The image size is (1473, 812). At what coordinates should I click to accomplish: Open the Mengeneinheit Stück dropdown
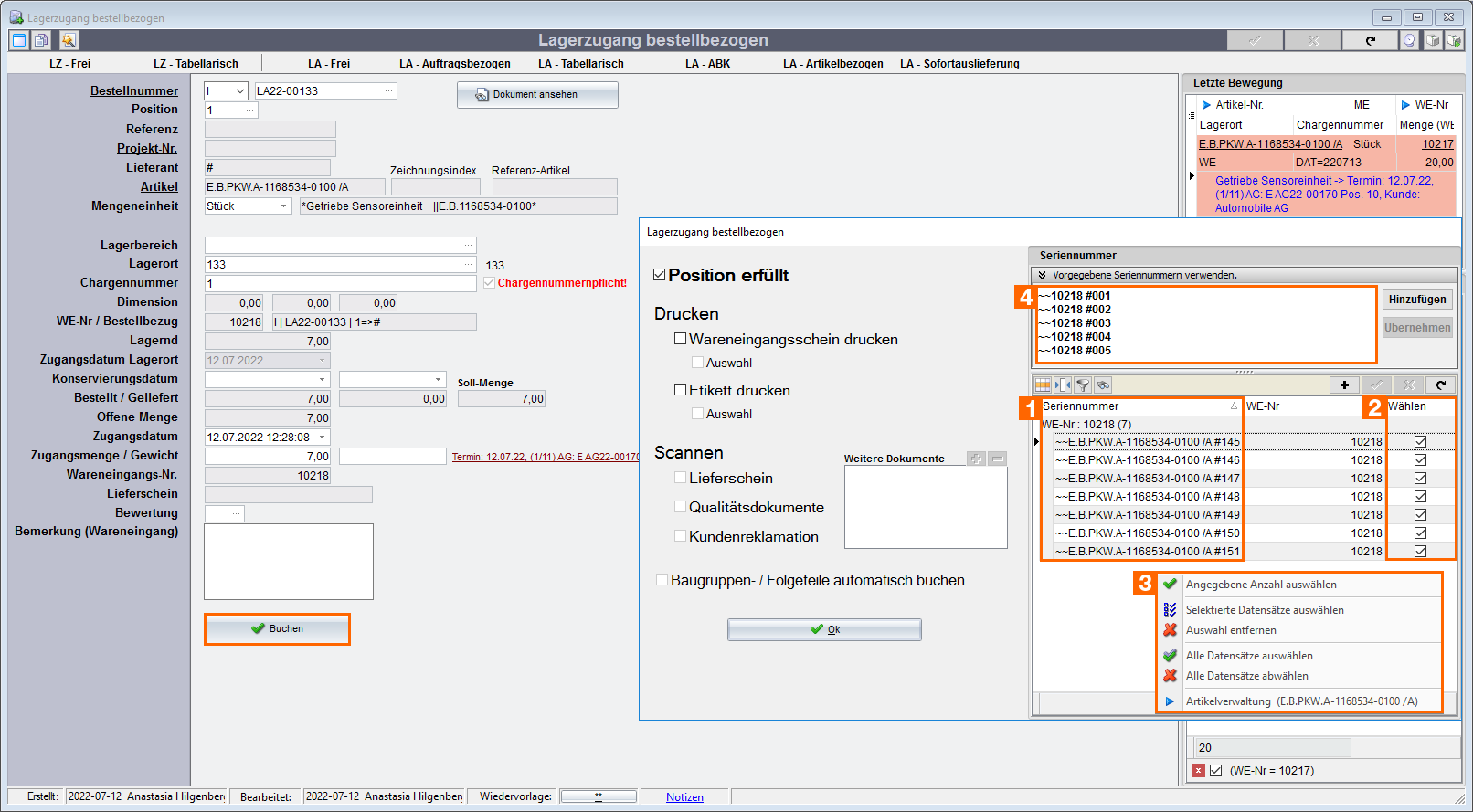point(283,206)
